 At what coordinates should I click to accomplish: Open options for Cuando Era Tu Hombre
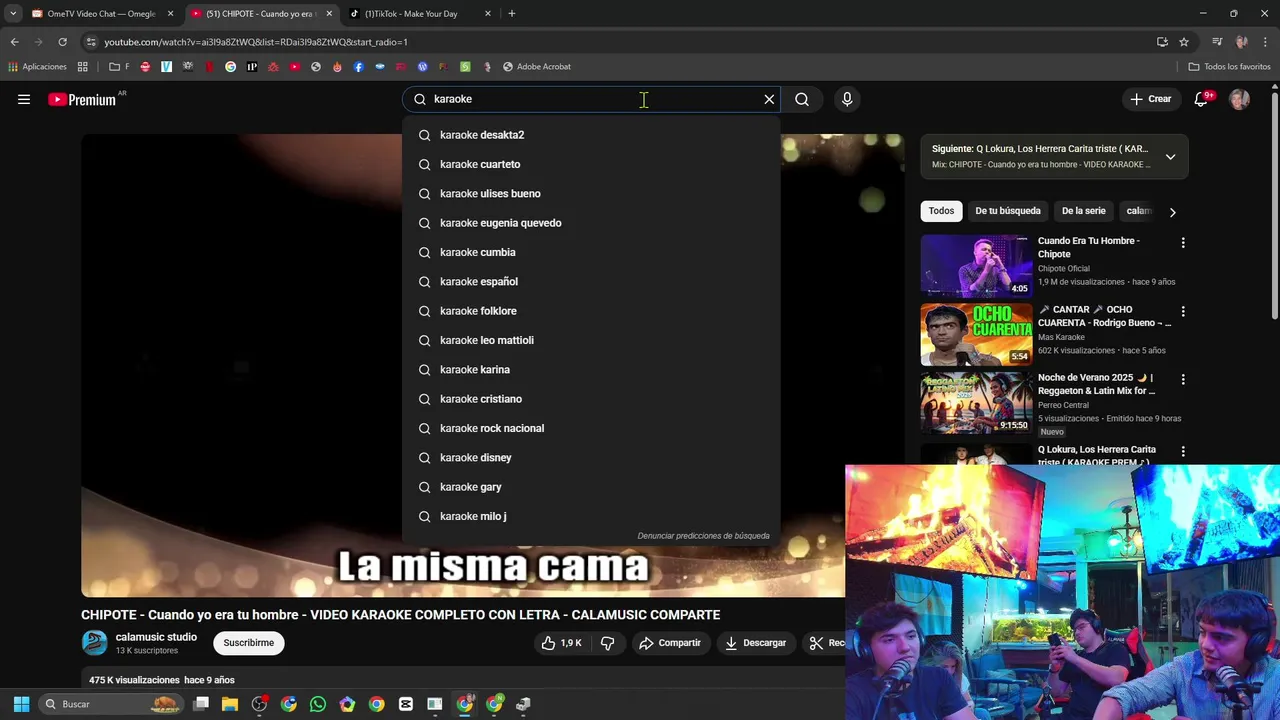1183,243
